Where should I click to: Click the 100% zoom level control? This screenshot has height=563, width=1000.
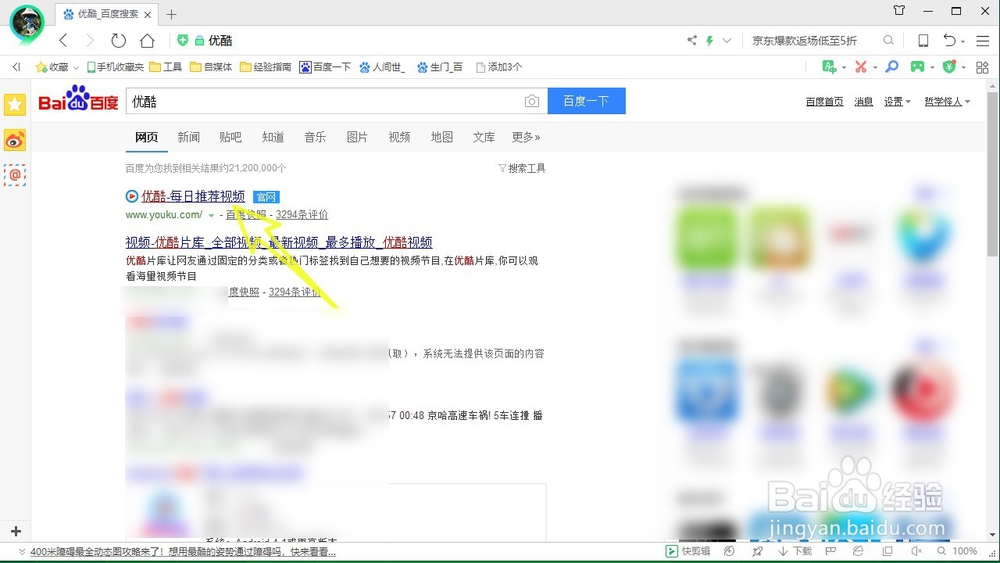click(957, 551)
